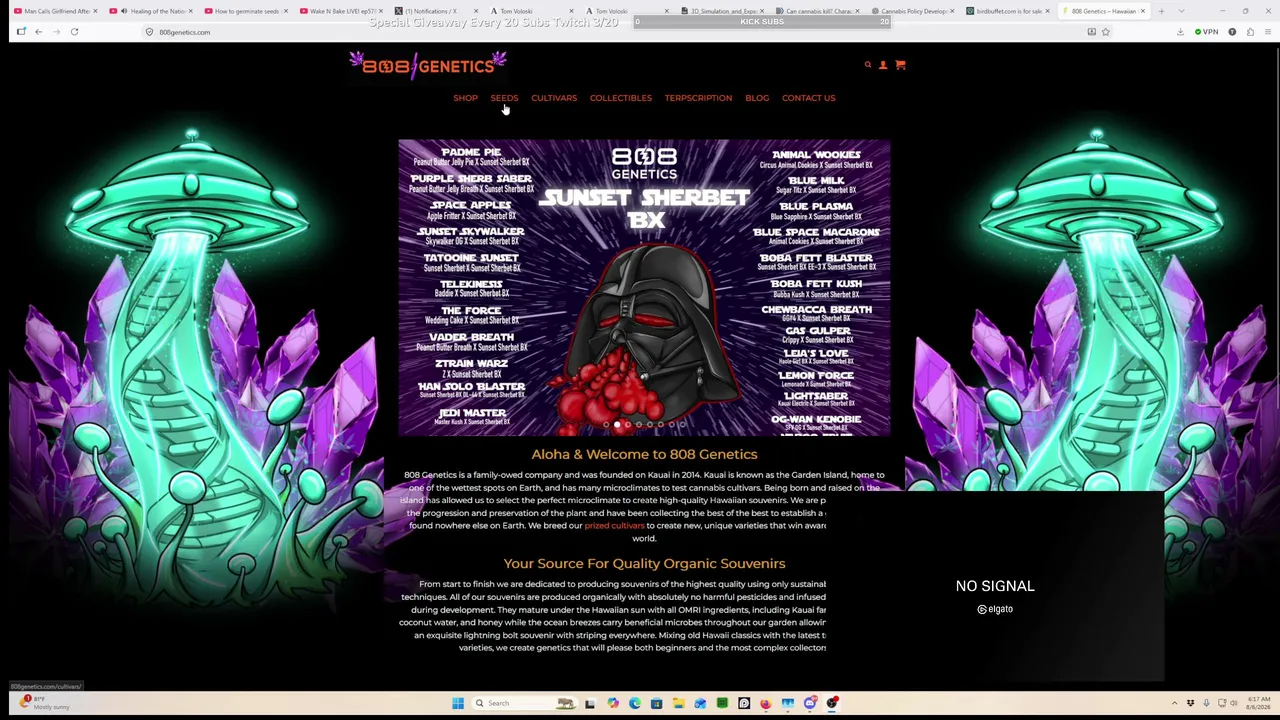This screenshot has height=720, width=1280.
Task: Open File Explorer from the taskbar
Action: click(678, 703)
